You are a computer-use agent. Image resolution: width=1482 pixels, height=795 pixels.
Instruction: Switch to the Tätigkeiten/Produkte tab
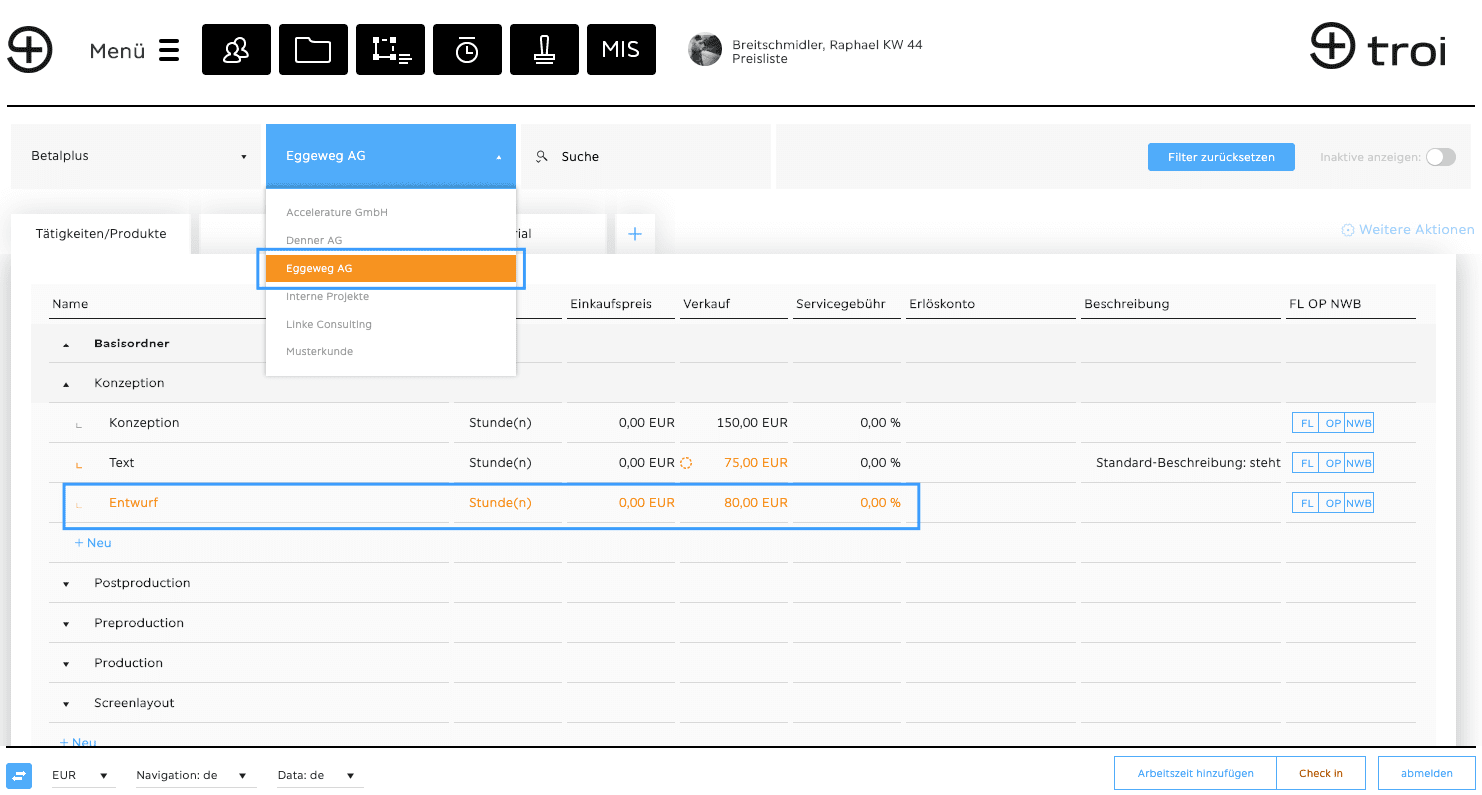click(x=101, y=234)
